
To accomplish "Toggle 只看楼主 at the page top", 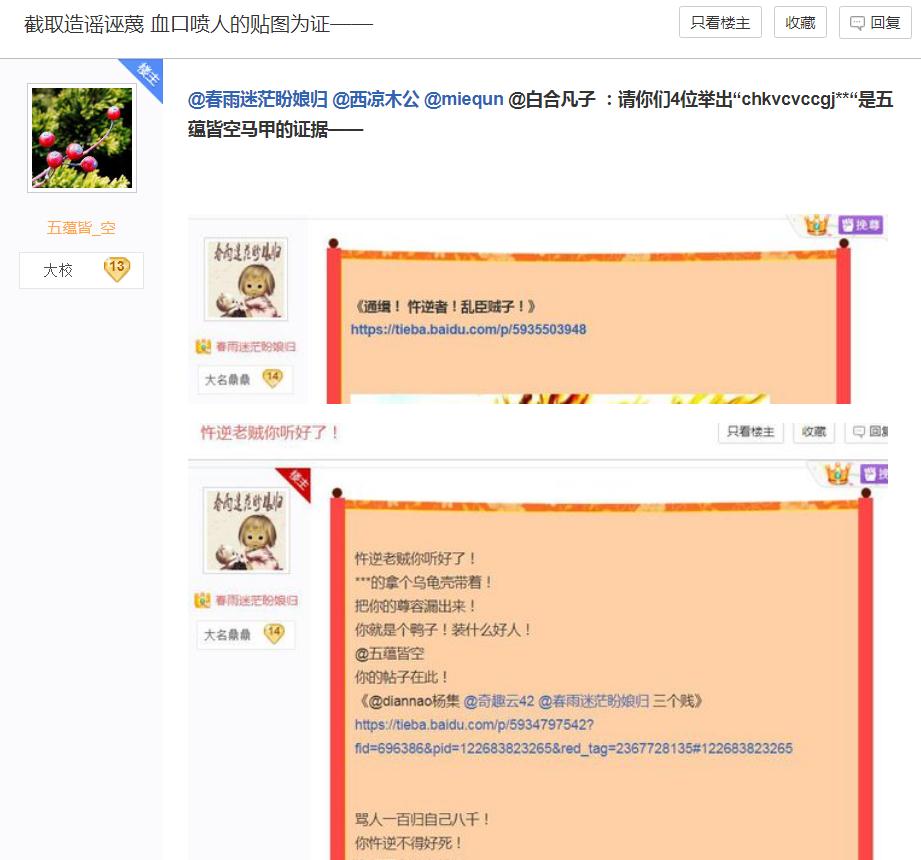I will pyautogui.click(x=720, y=23).
